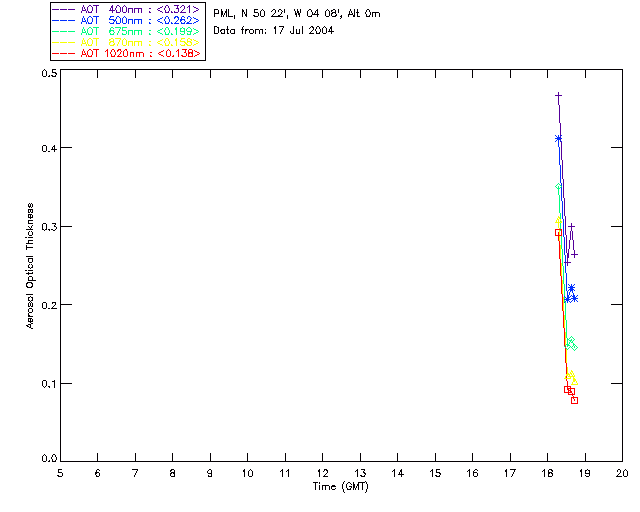Viewport: 640px width, 512px height.
Task: Click the Aerosol Optical Thickness y-axis label
Action: pyautogui.click(x=31, y=270)
